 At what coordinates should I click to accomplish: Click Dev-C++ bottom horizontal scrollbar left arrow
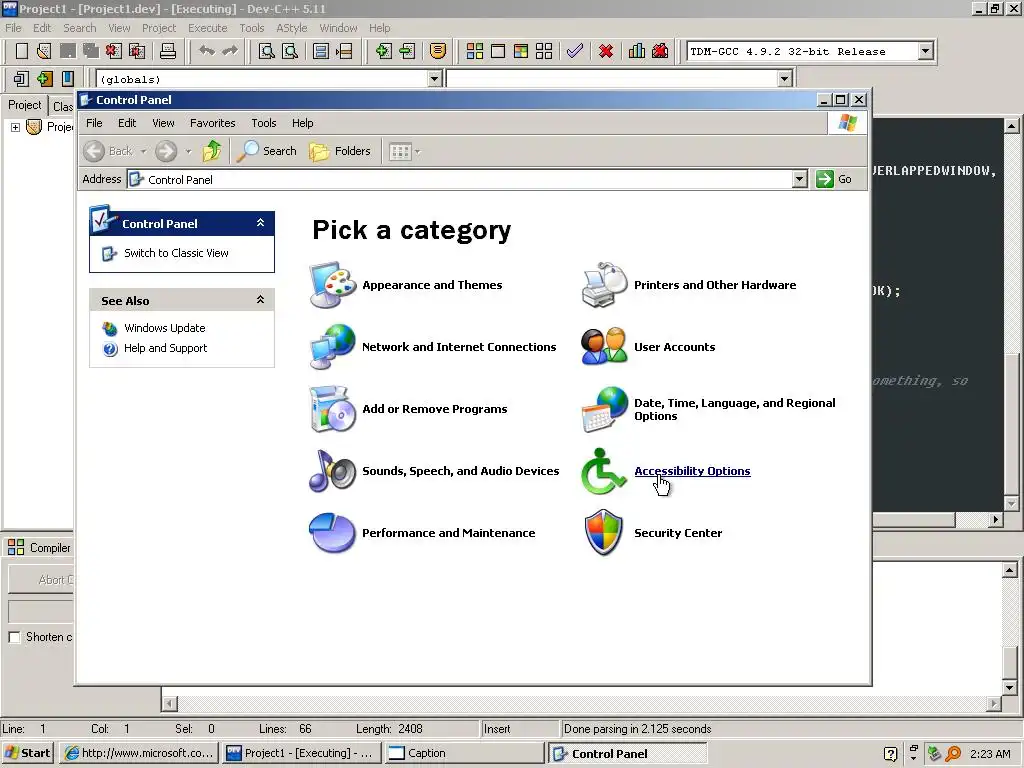pos(169,703)
